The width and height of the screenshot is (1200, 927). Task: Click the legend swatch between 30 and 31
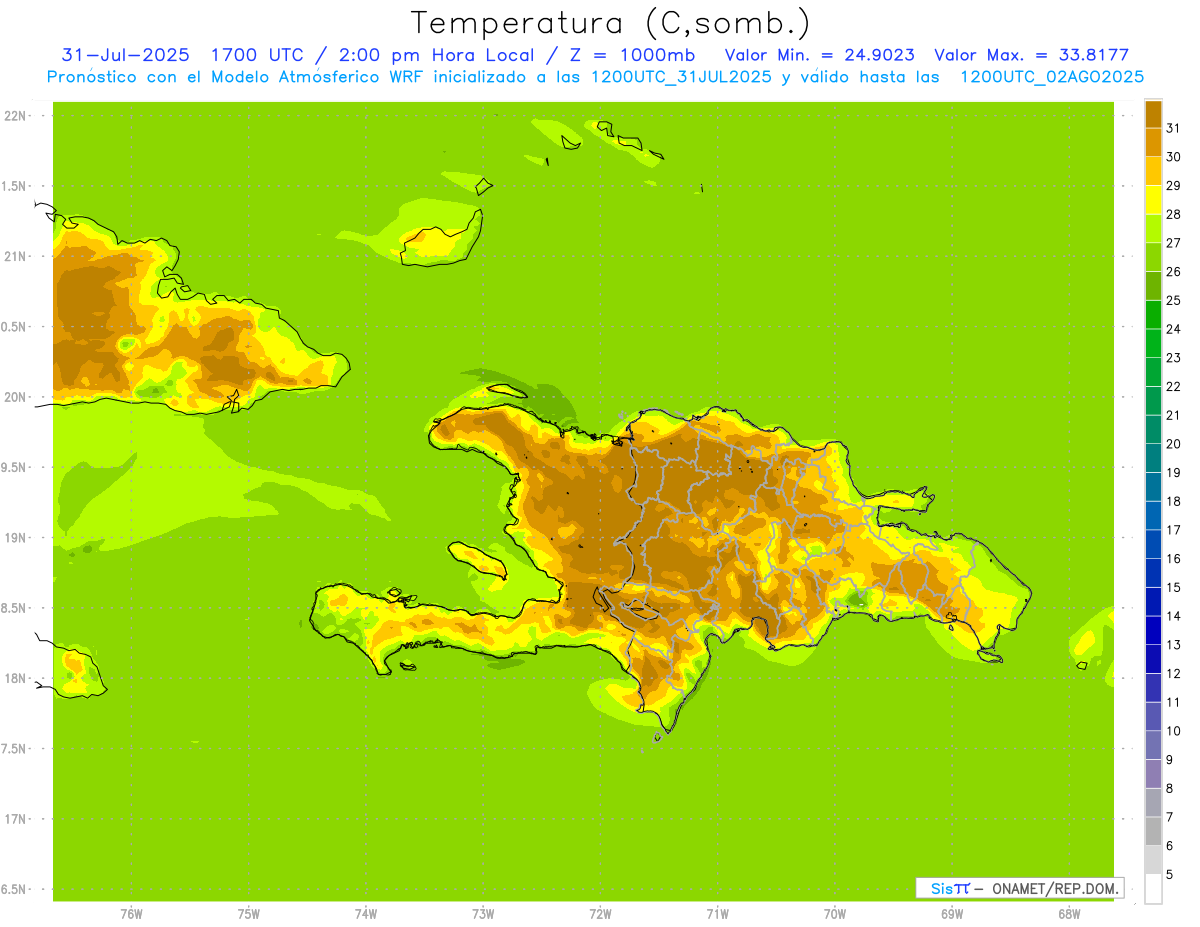(x=1153, y=143)
